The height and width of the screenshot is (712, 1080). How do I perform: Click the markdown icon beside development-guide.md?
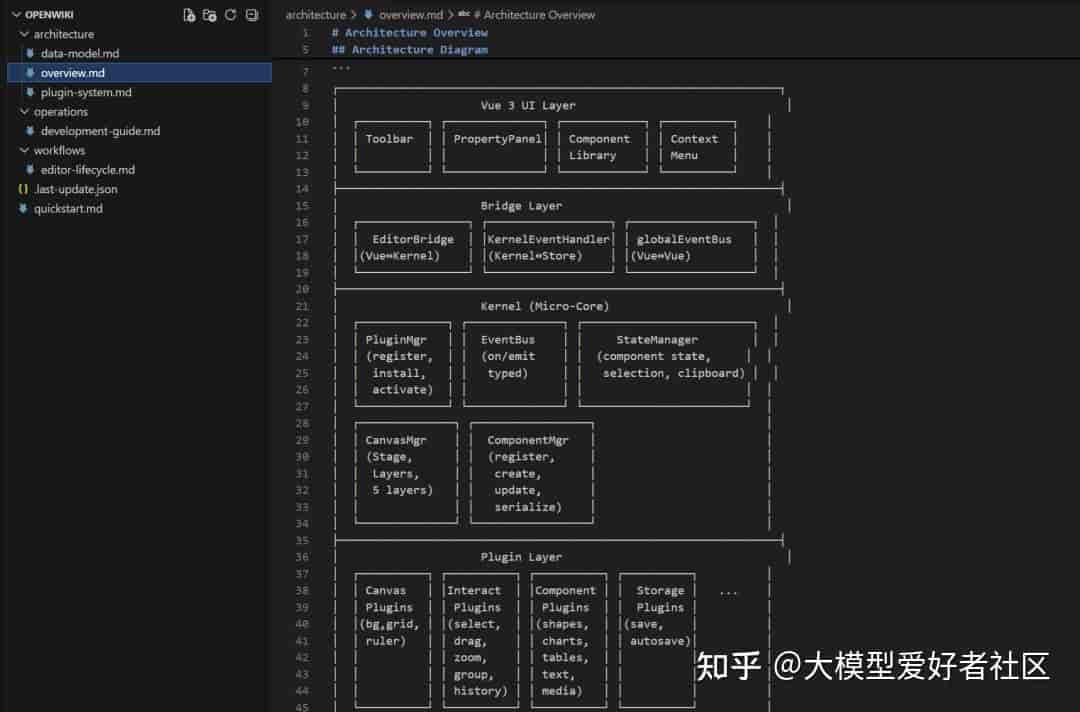click(x=30, y=130)
